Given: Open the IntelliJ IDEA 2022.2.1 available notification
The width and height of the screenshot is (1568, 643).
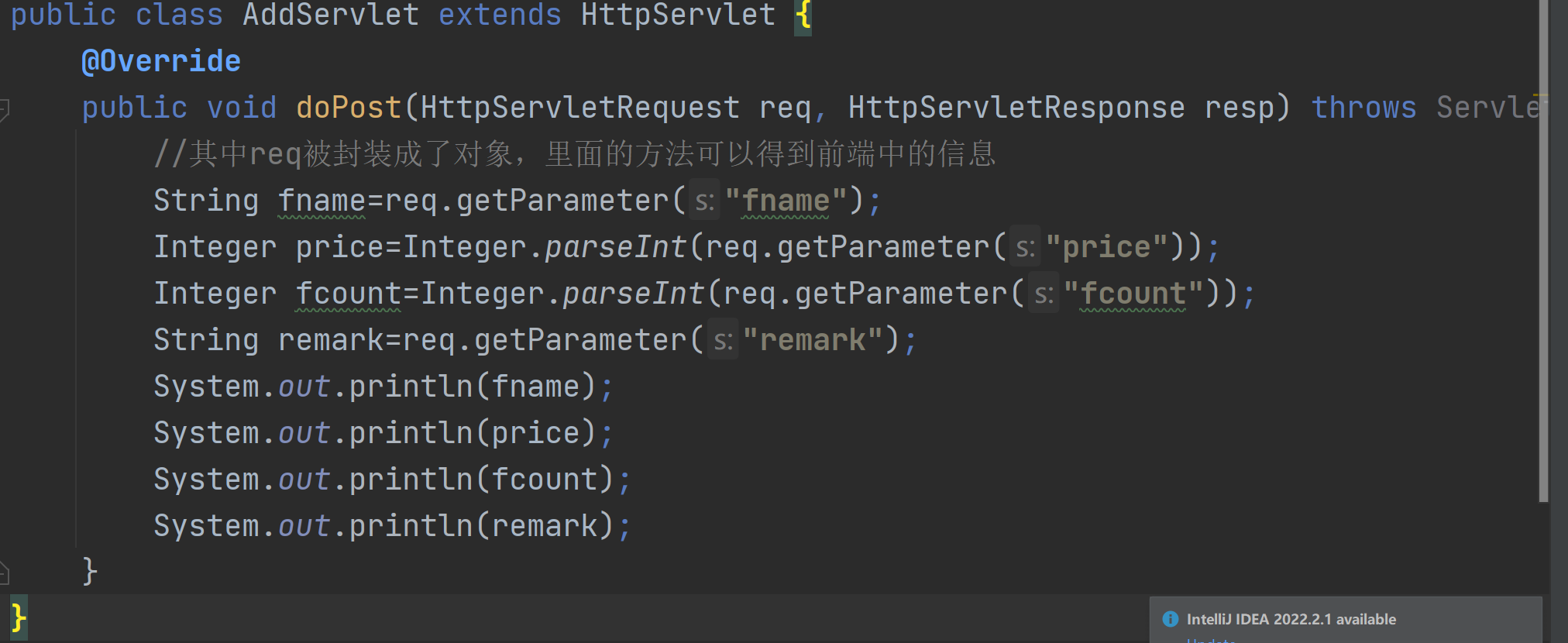Looking at the screenshot, I should [1291, 619].
